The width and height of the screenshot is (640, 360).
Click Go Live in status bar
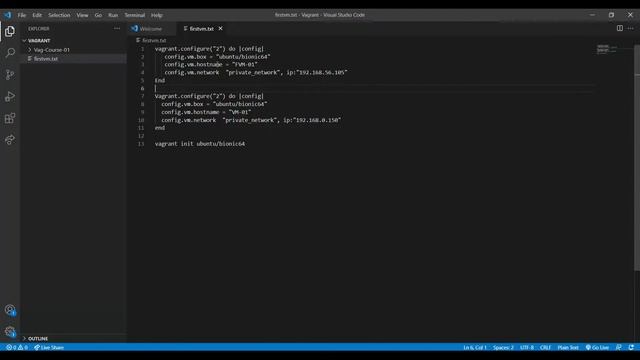[597, 347]
